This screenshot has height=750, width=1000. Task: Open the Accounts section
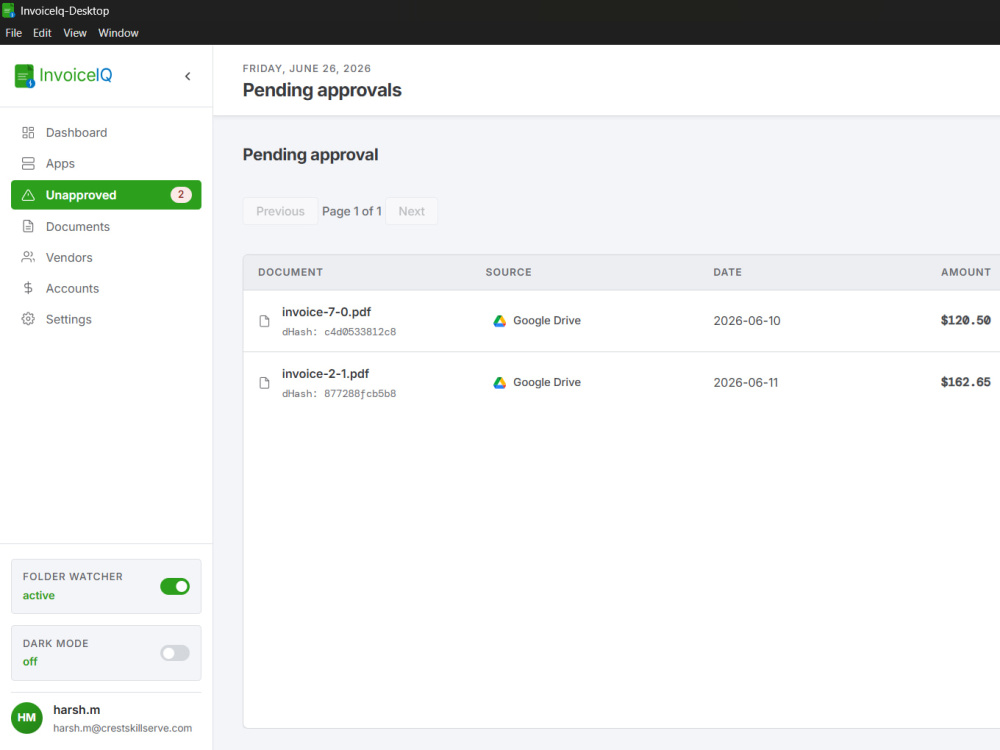pyautogui.click(x=106, y=288)
